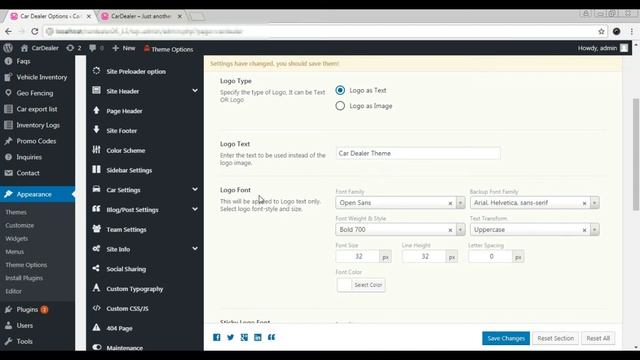The width and height of the screenshot is (640, 360).
Task: Click the Line Height value field
Action: click(x=424, y=256)
